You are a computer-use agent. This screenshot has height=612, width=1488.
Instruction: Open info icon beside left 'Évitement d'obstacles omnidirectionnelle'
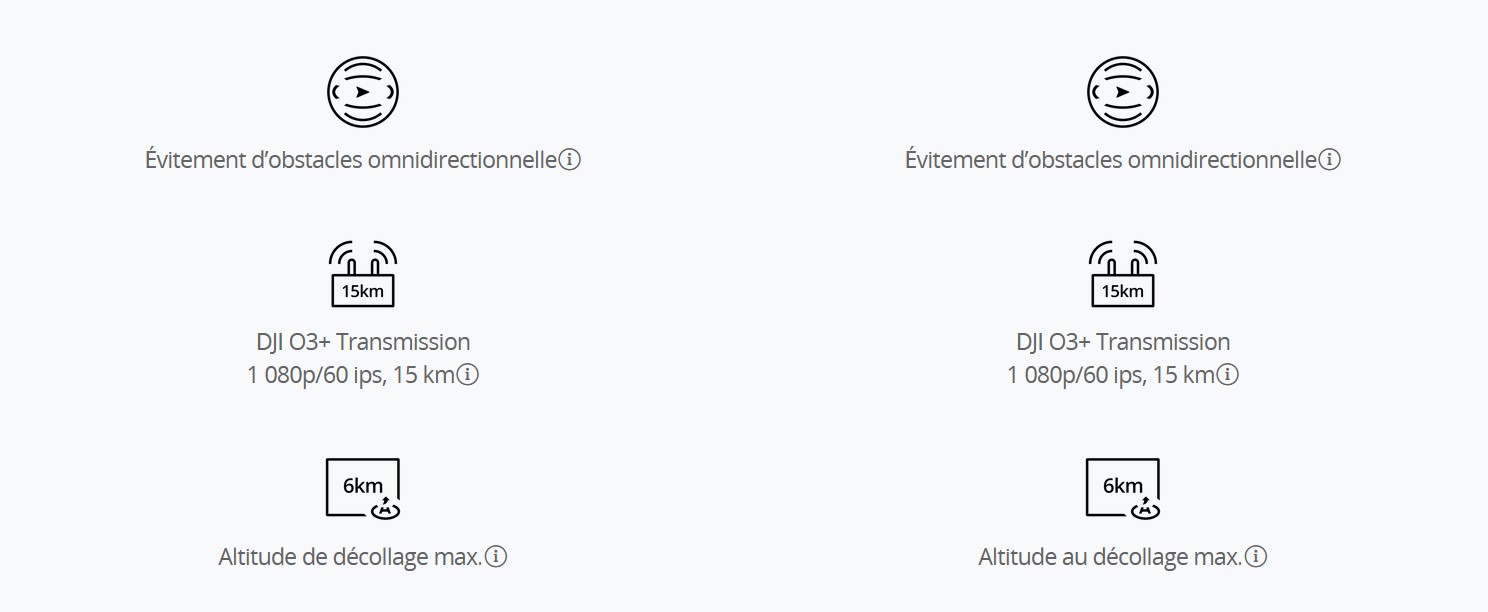click(x=569, y=159)
